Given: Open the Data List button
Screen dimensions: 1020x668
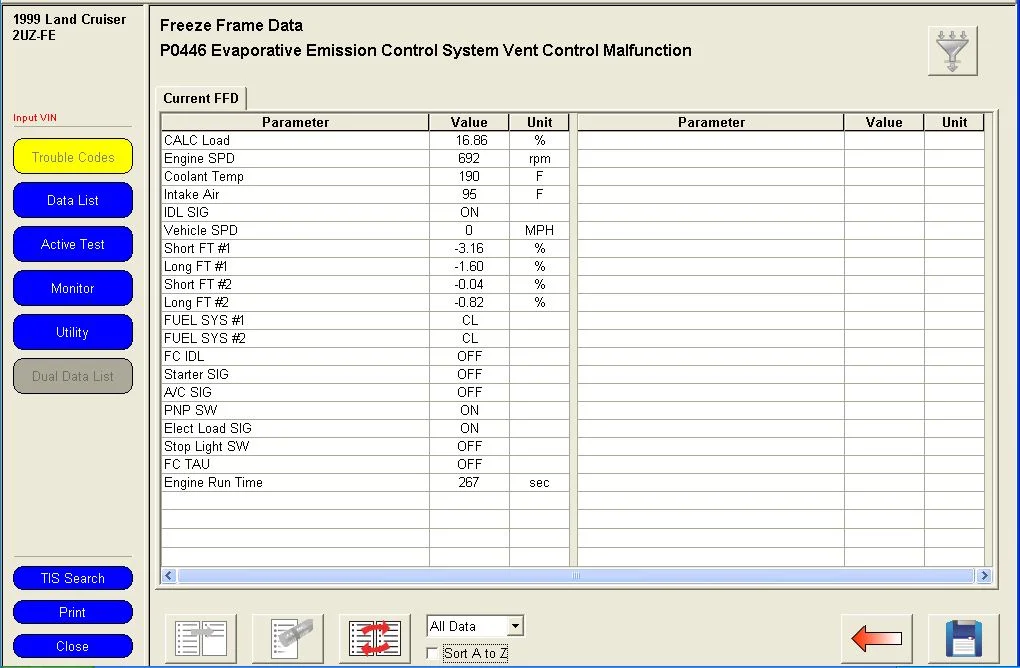Looking at the screenshot, I should click(x=73, y=200).
